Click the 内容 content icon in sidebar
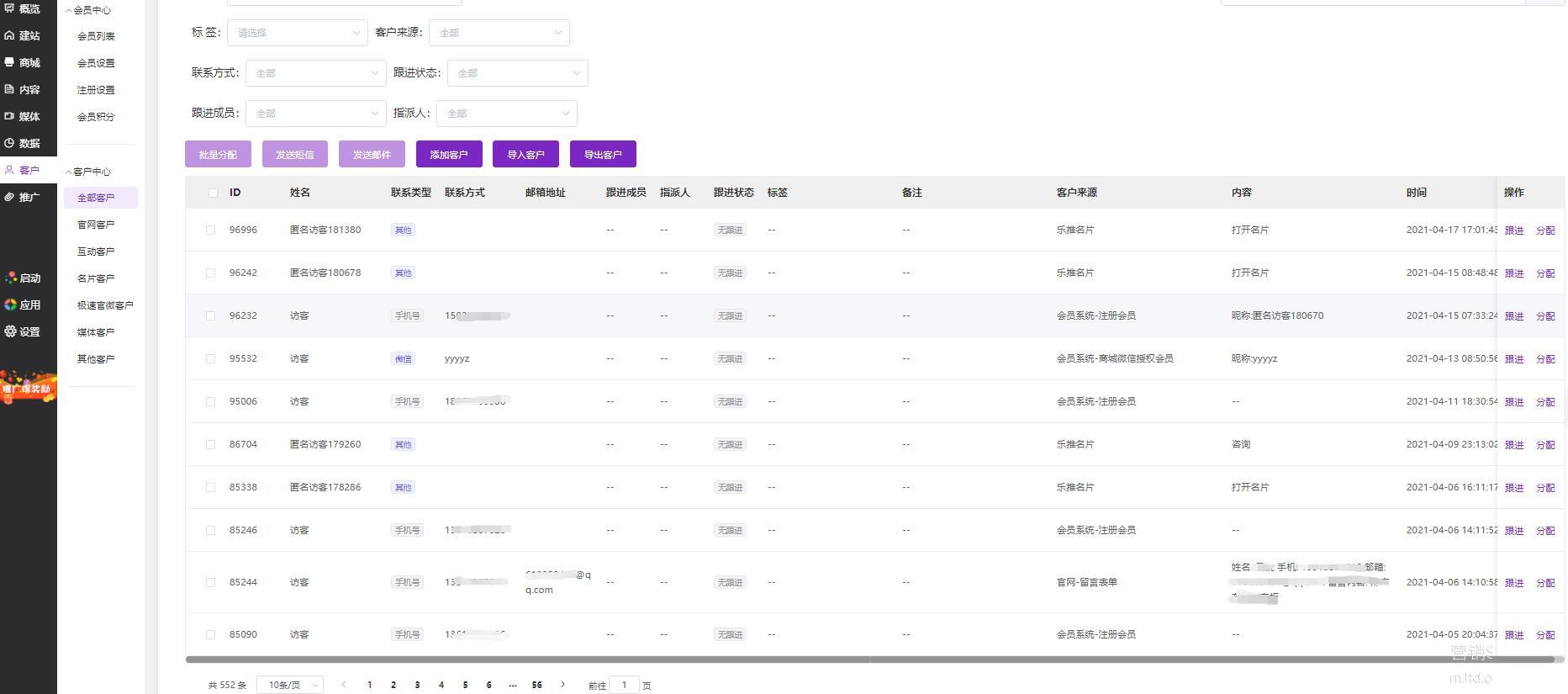Image resolution: width=1568 pixels, height=694 pixels. coord(9,89)
